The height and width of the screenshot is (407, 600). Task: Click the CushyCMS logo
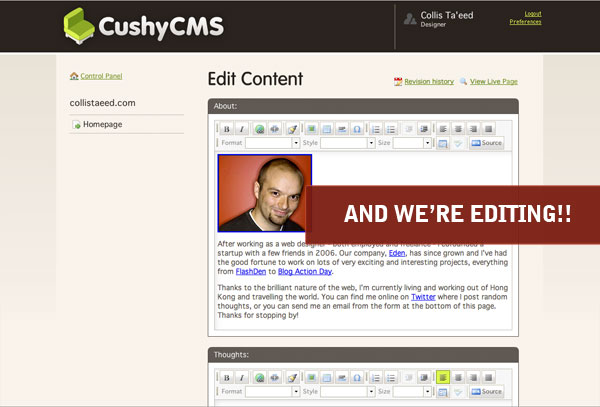[143, 26]
